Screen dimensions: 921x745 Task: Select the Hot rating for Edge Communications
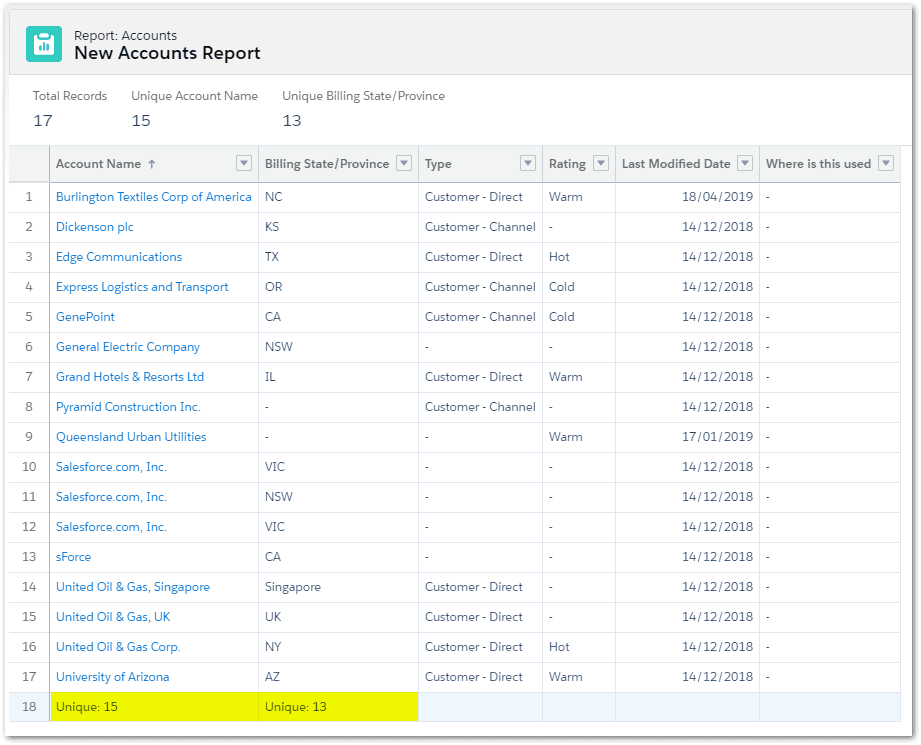pos(579,257)
